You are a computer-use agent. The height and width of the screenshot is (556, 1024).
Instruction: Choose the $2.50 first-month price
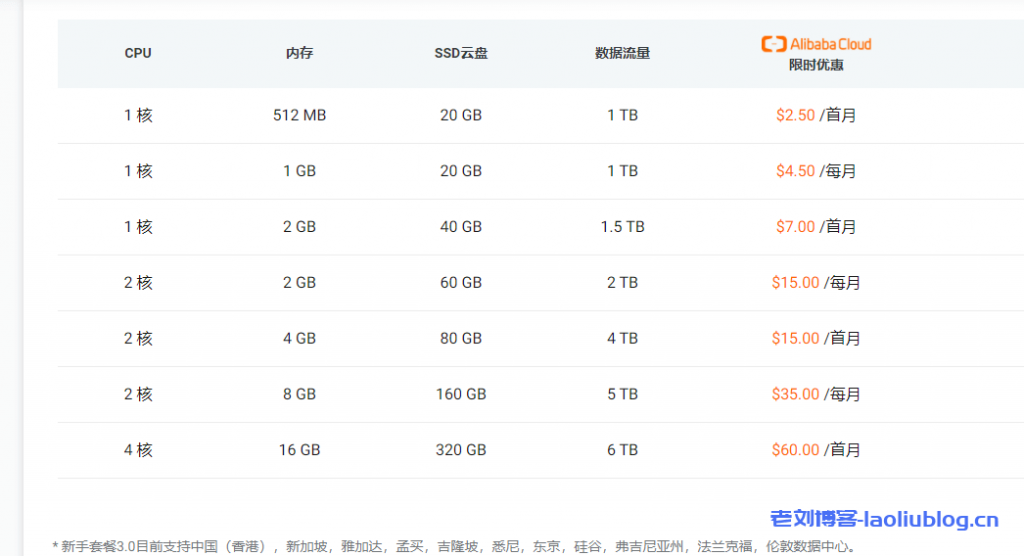coord(796,115)
